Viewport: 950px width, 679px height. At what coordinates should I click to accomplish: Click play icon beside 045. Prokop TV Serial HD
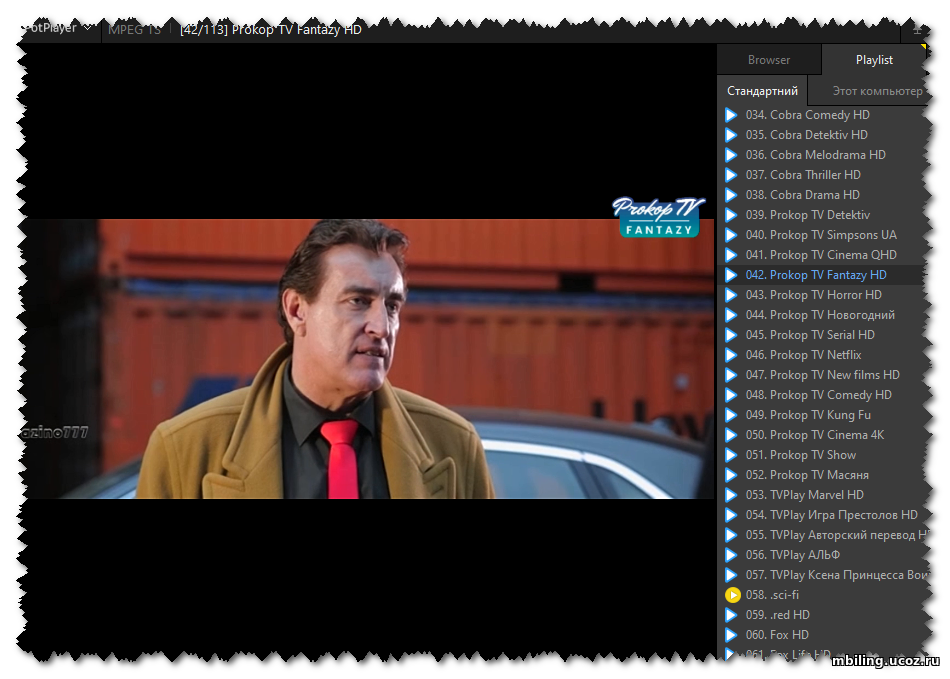coord(731,335)
